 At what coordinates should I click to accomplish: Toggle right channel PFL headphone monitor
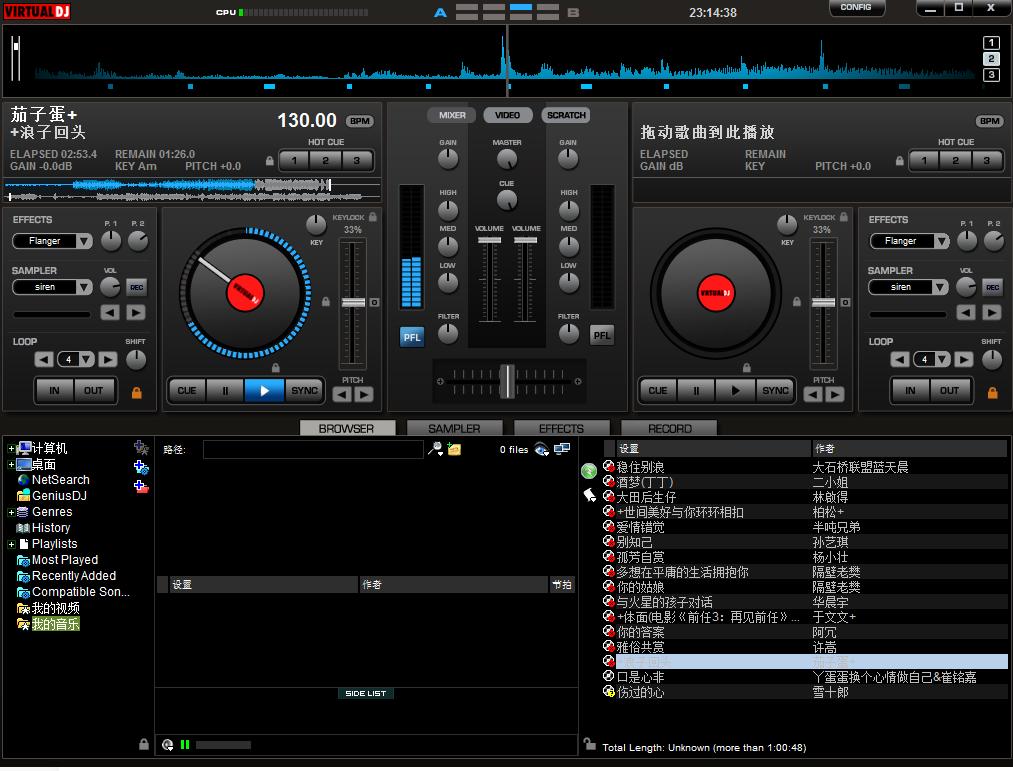(x=602, y=335)
